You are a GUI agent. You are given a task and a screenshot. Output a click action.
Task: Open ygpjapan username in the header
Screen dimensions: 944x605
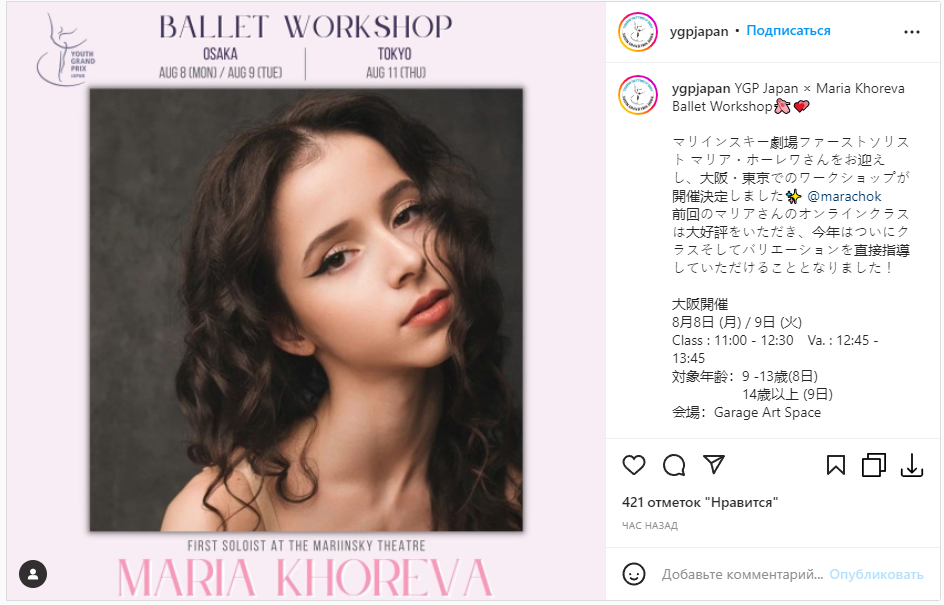point(699,31)
